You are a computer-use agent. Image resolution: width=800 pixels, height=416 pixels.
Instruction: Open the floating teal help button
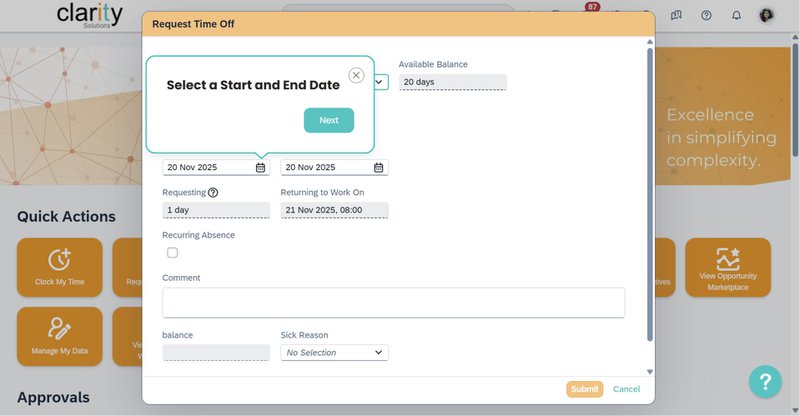click(765, 381)
